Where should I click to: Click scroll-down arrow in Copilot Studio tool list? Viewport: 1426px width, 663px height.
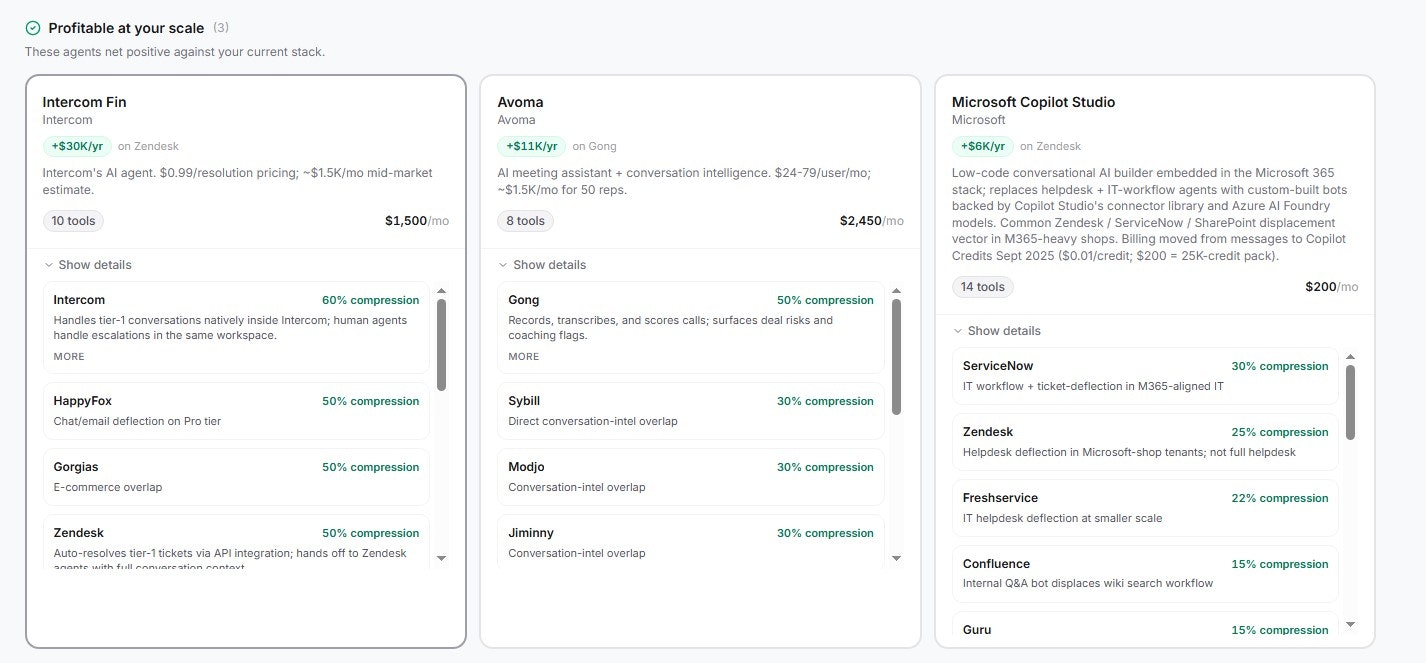[1351, 624]
